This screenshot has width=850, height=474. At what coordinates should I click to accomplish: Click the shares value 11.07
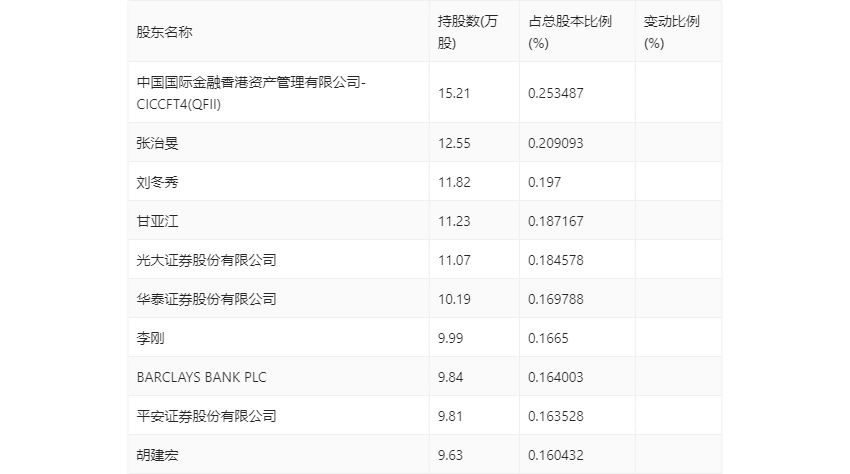[454, 260]
